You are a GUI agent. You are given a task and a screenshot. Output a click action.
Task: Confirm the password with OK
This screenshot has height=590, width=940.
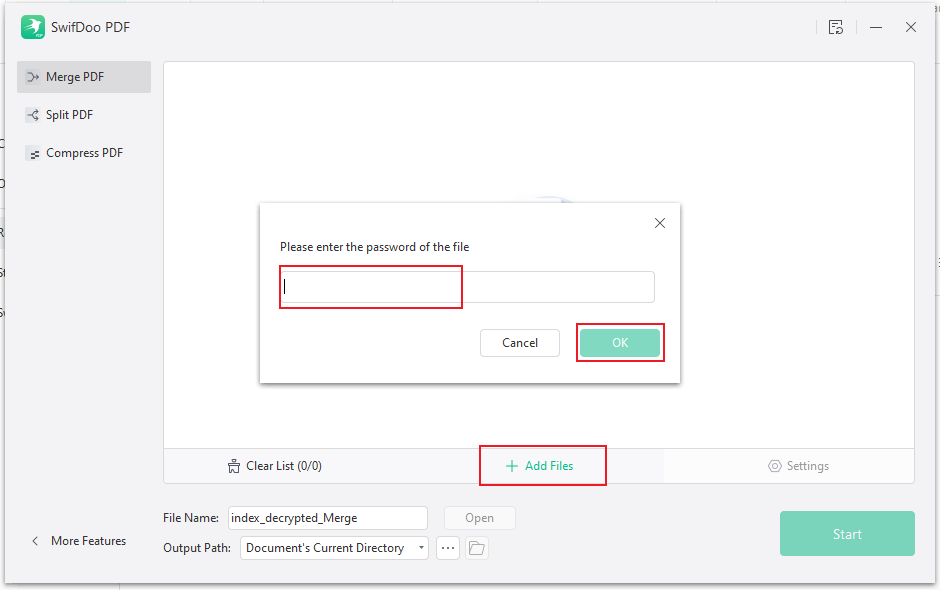[x=620, y=343]
